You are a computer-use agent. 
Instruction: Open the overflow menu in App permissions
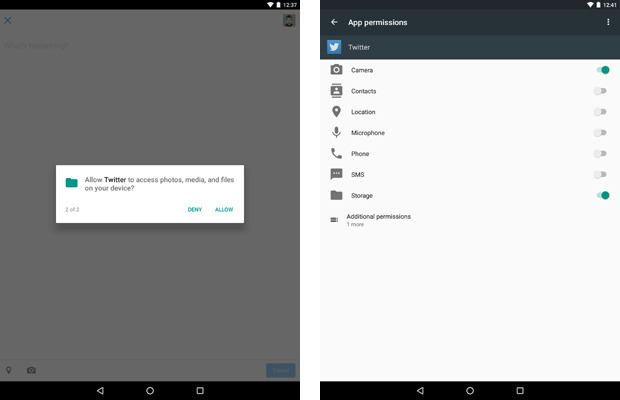[608, 22]
